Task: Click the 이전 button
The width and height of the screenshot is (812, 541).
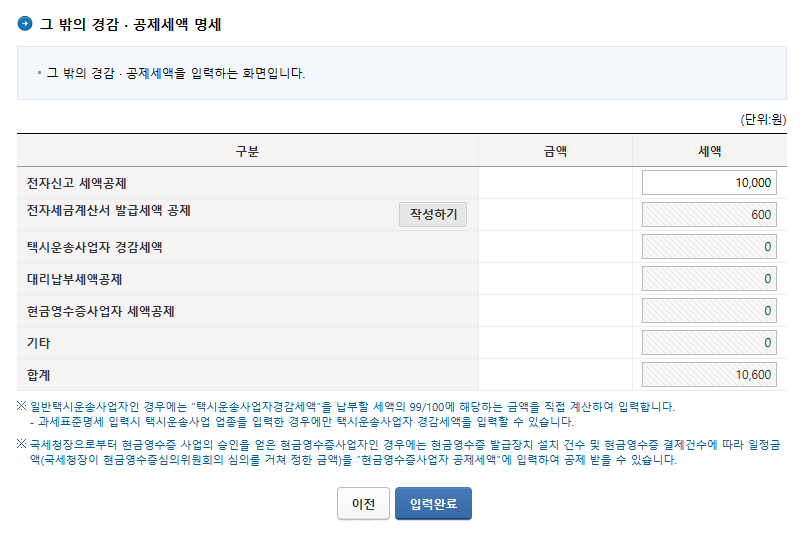Action: (363, 503)
